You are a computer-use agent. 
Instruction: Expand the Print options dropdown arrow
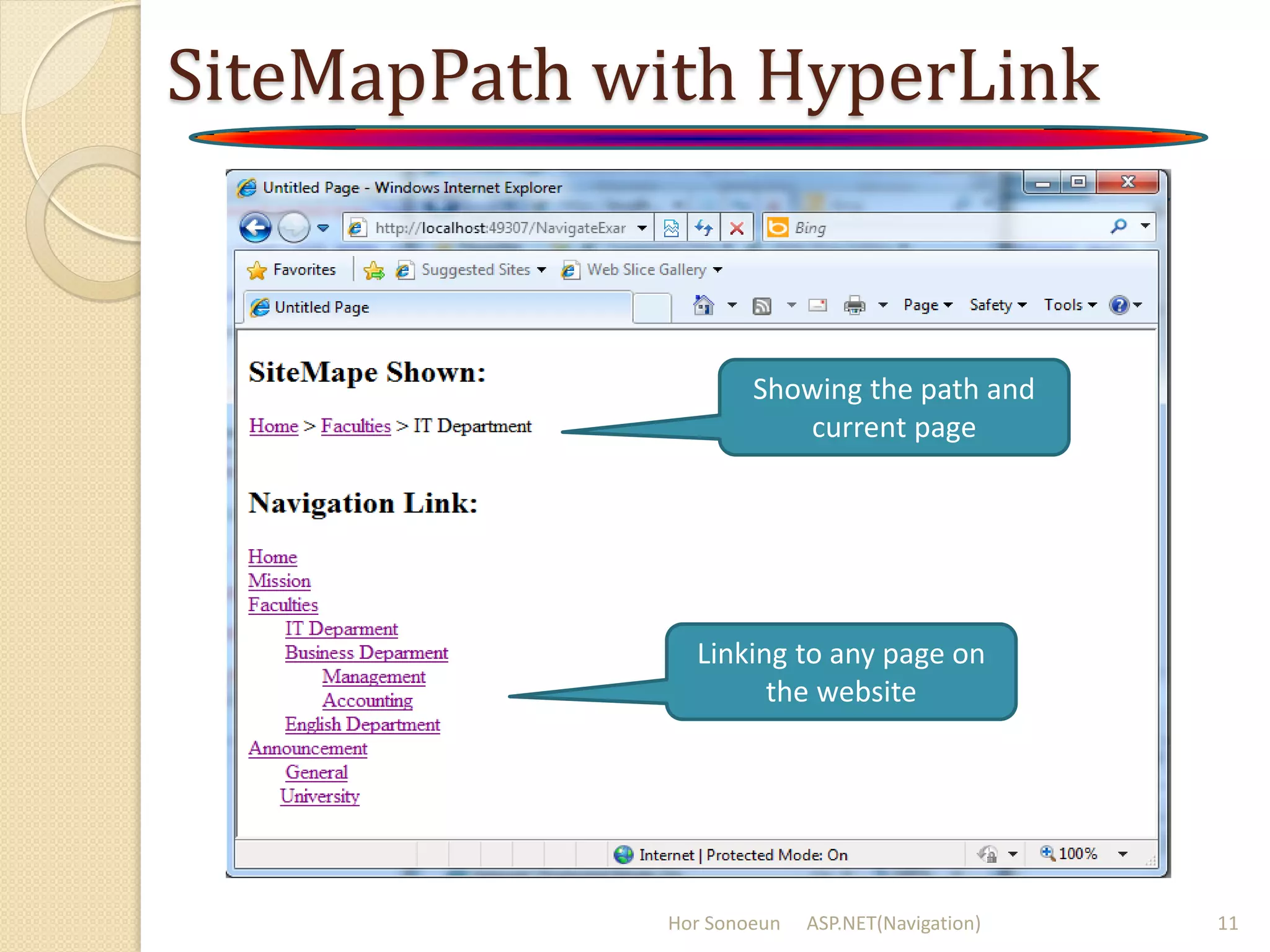pos(883,305)
